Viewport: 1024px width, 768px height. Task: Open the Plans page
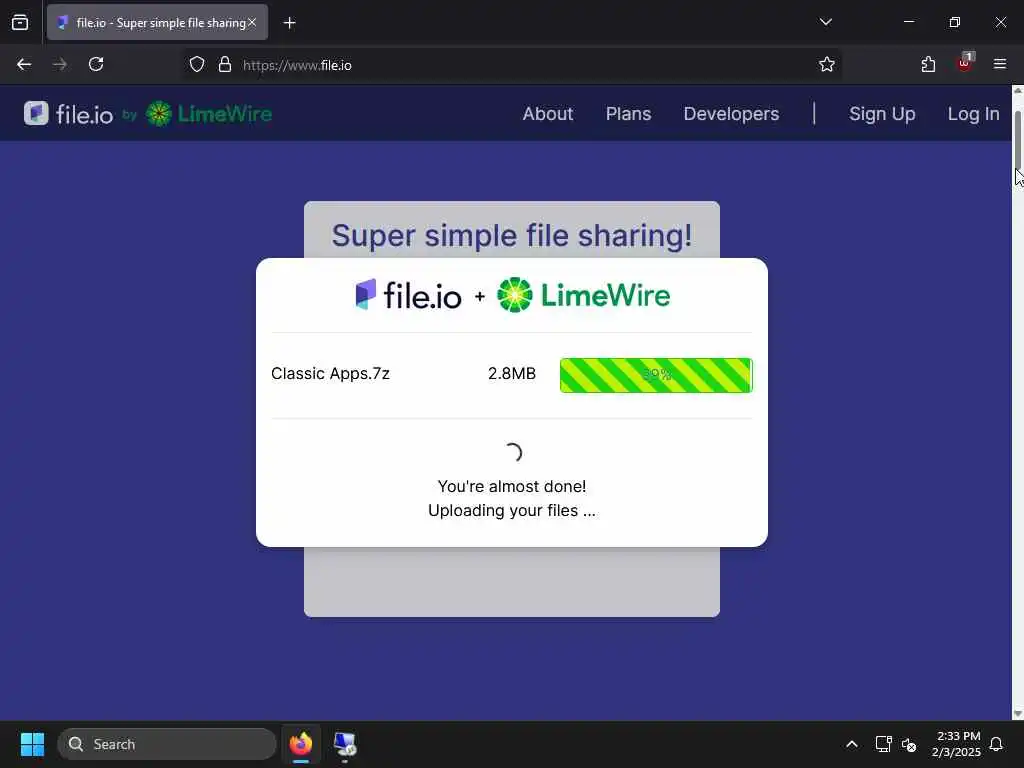coord(628,114)
